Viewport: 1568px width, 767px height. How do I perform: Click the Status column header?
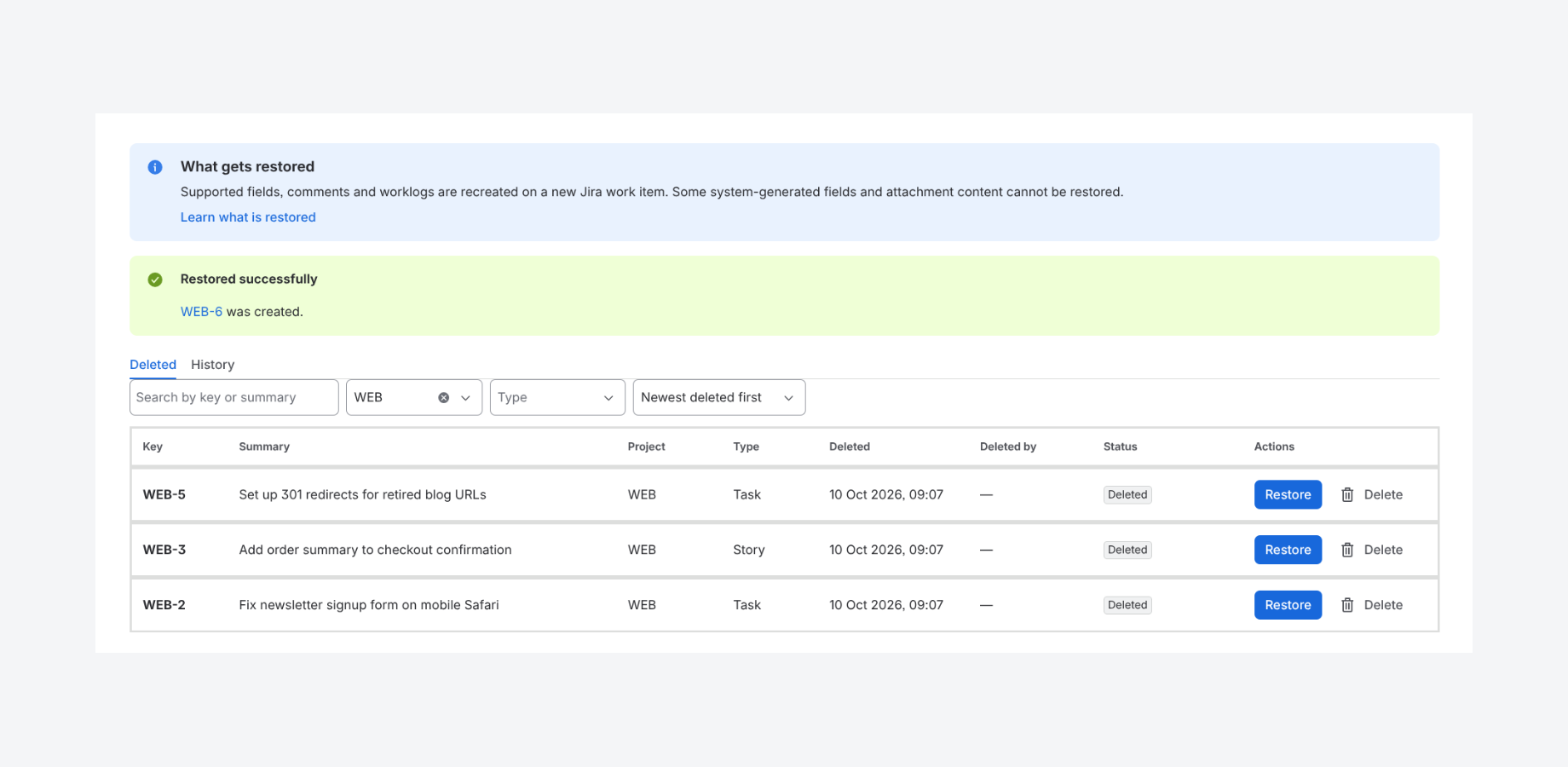(1121, 447)
